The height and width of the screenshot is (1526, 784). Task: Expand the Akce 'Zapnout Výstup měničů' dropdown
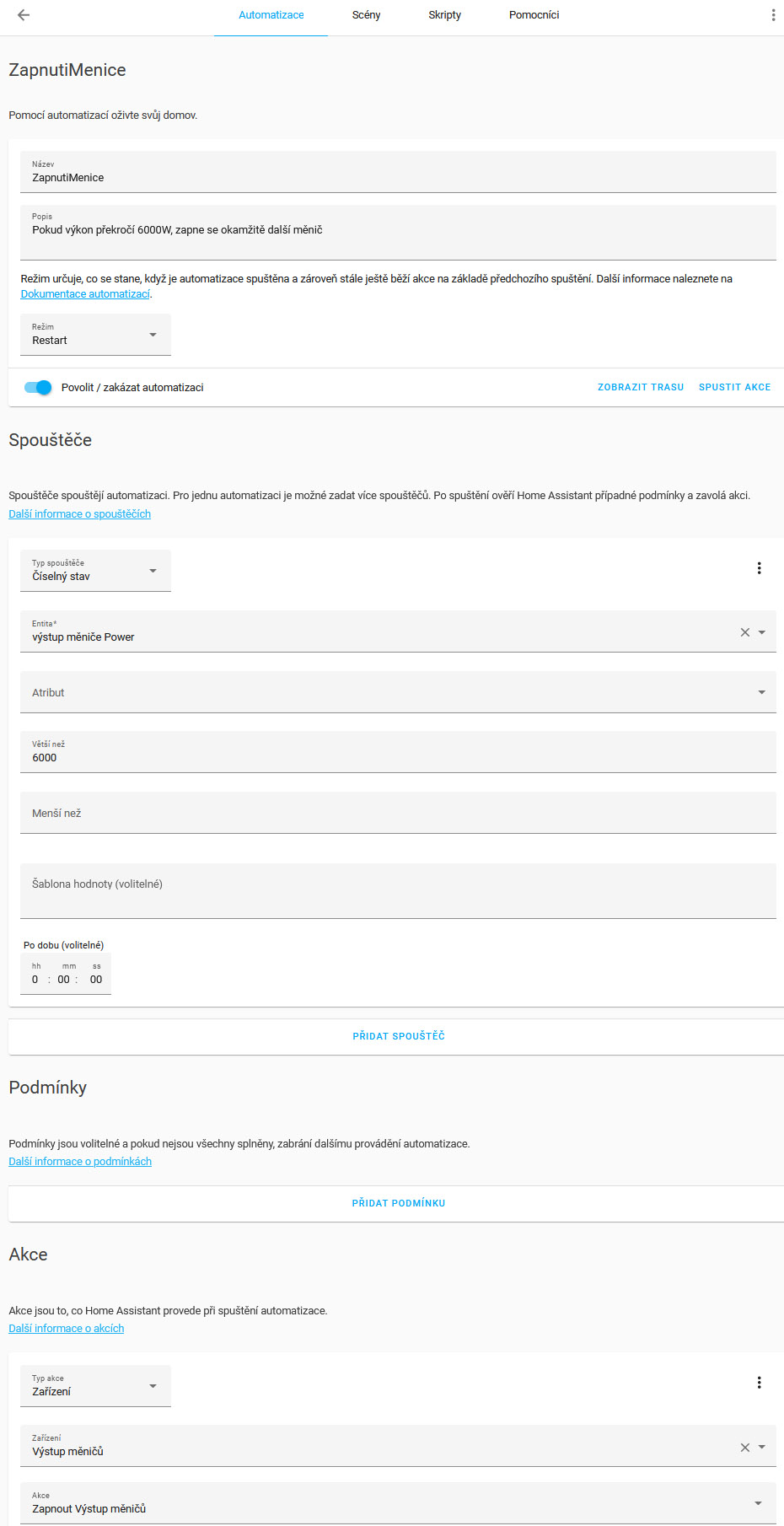[x=398, y=1503]
